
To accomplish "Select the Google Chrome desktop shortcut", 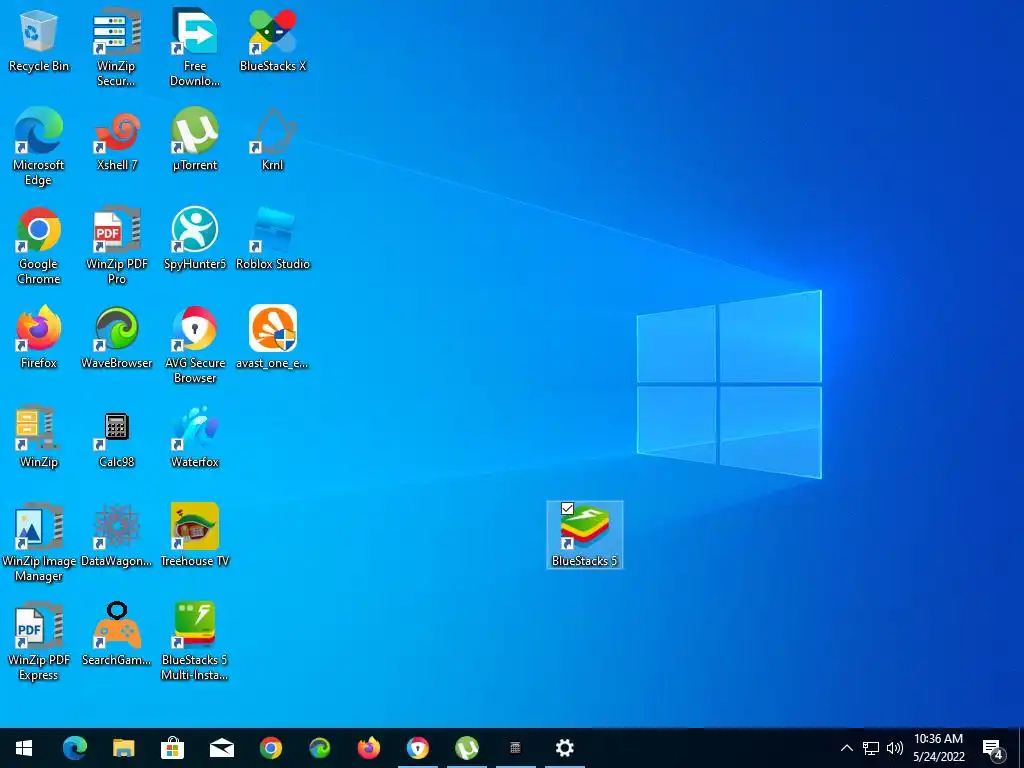I will [x=39, y=244].
